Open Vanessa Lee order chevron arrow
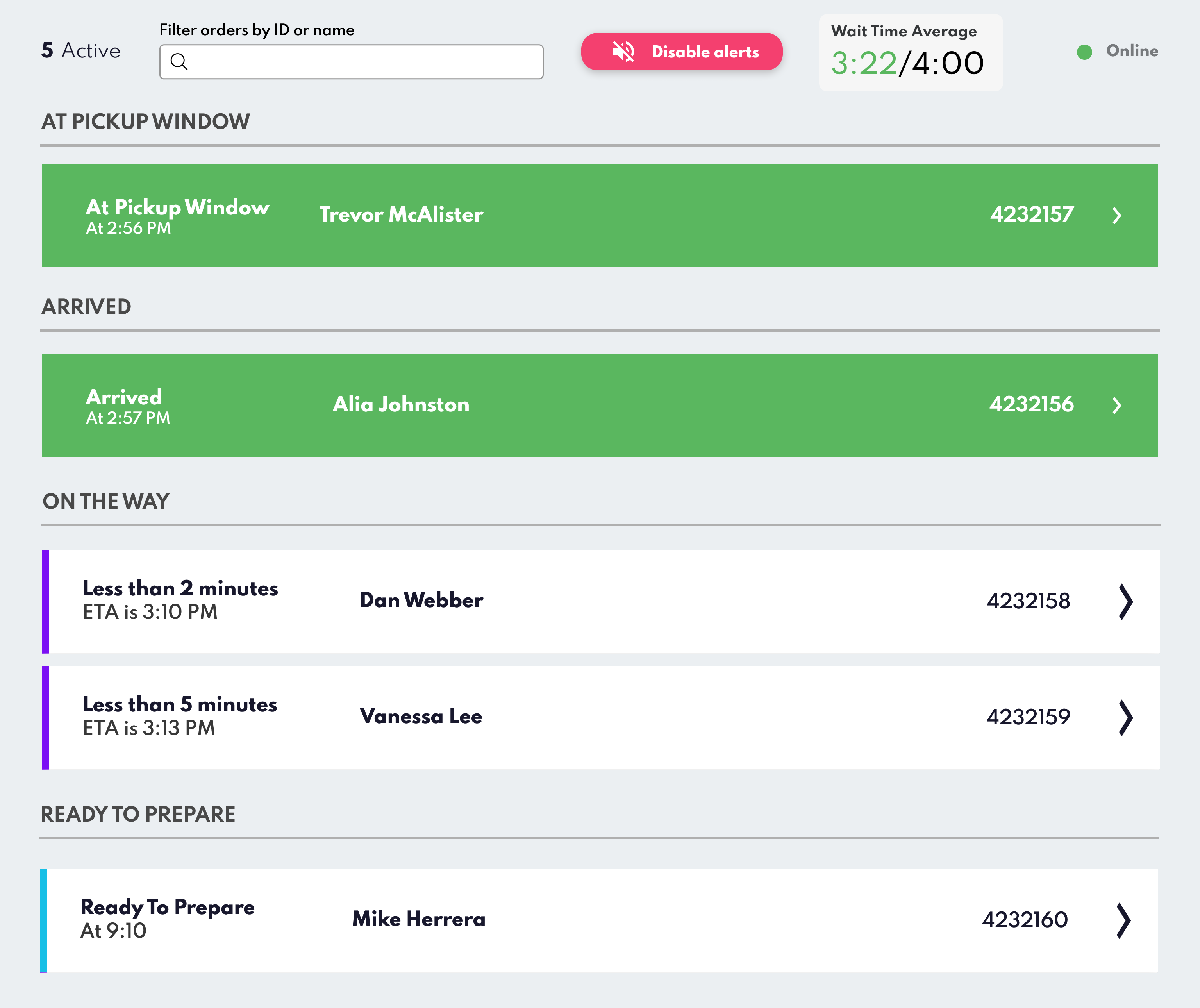Screen dimensions: 1200x1008 click(x=1125, y=717)
